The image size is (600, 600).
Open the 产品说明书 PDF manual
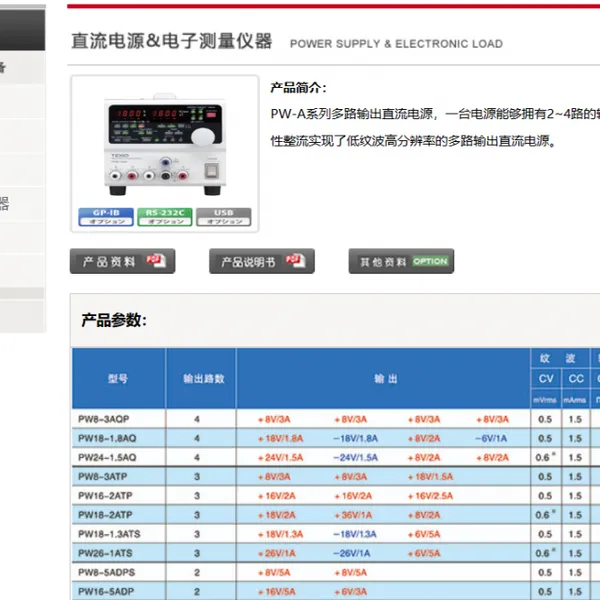pyautogui.click(x=262, y=261)
